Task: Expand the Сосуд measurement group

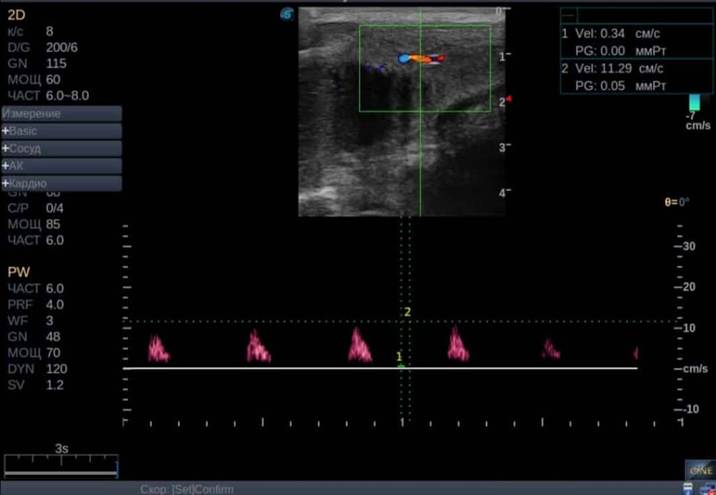Action: 61,148
